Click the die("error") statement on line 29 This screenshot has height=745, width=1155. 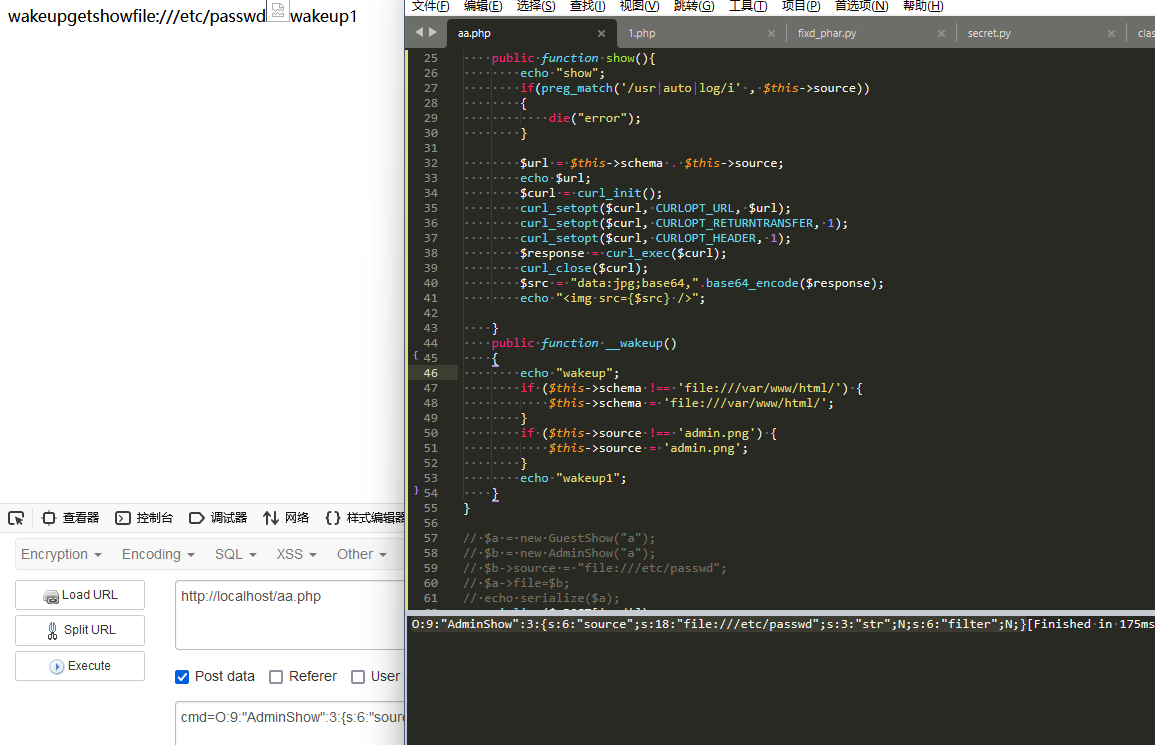[x=594, y=118]
